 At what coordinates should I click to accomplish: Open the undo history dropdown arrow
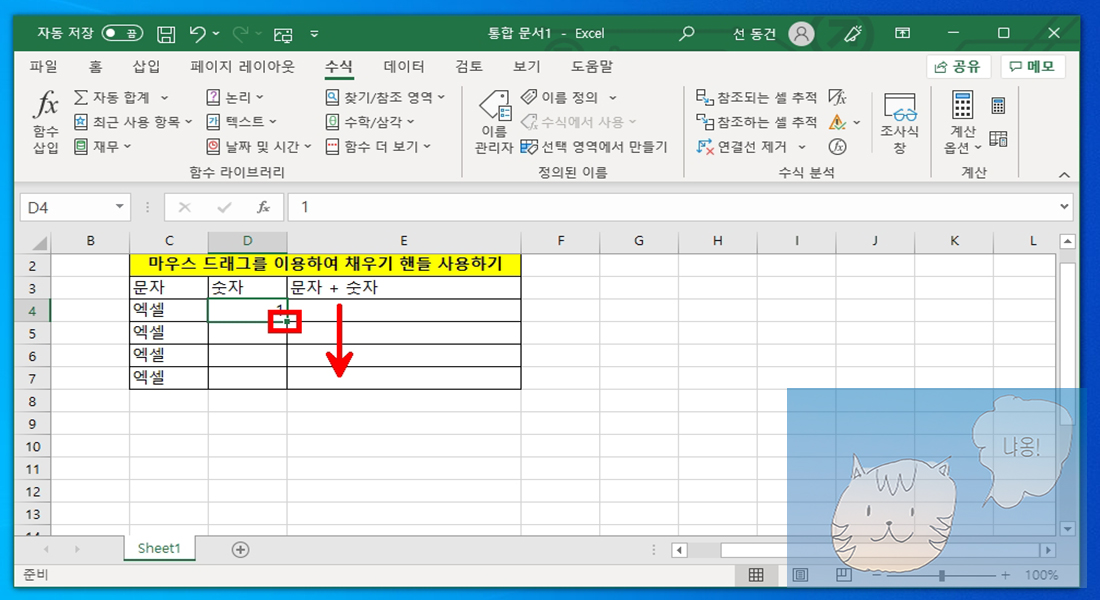pyautogui.click(x=216, y=34)
